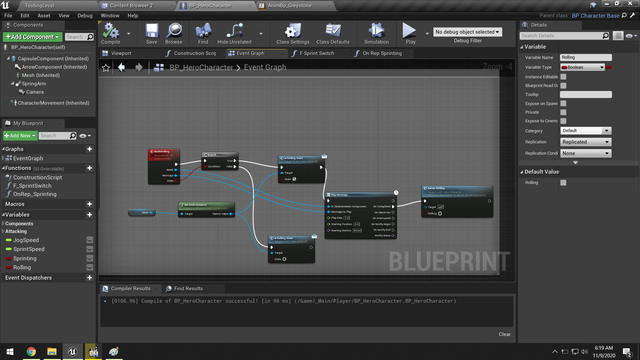Open the Compile options arrow
Viewport: 640px width, 360px height.
click(129, 33)
